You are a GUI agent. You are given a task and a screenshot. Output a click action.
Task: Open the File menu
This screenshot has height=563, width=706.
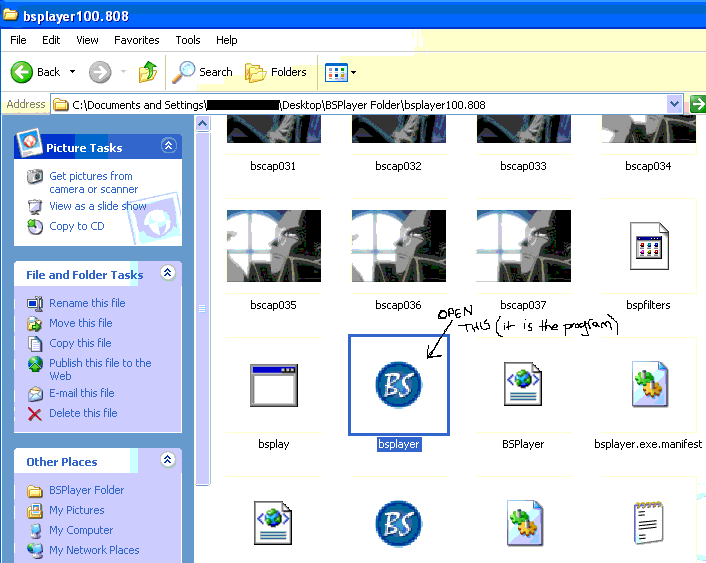coord(18,40)
